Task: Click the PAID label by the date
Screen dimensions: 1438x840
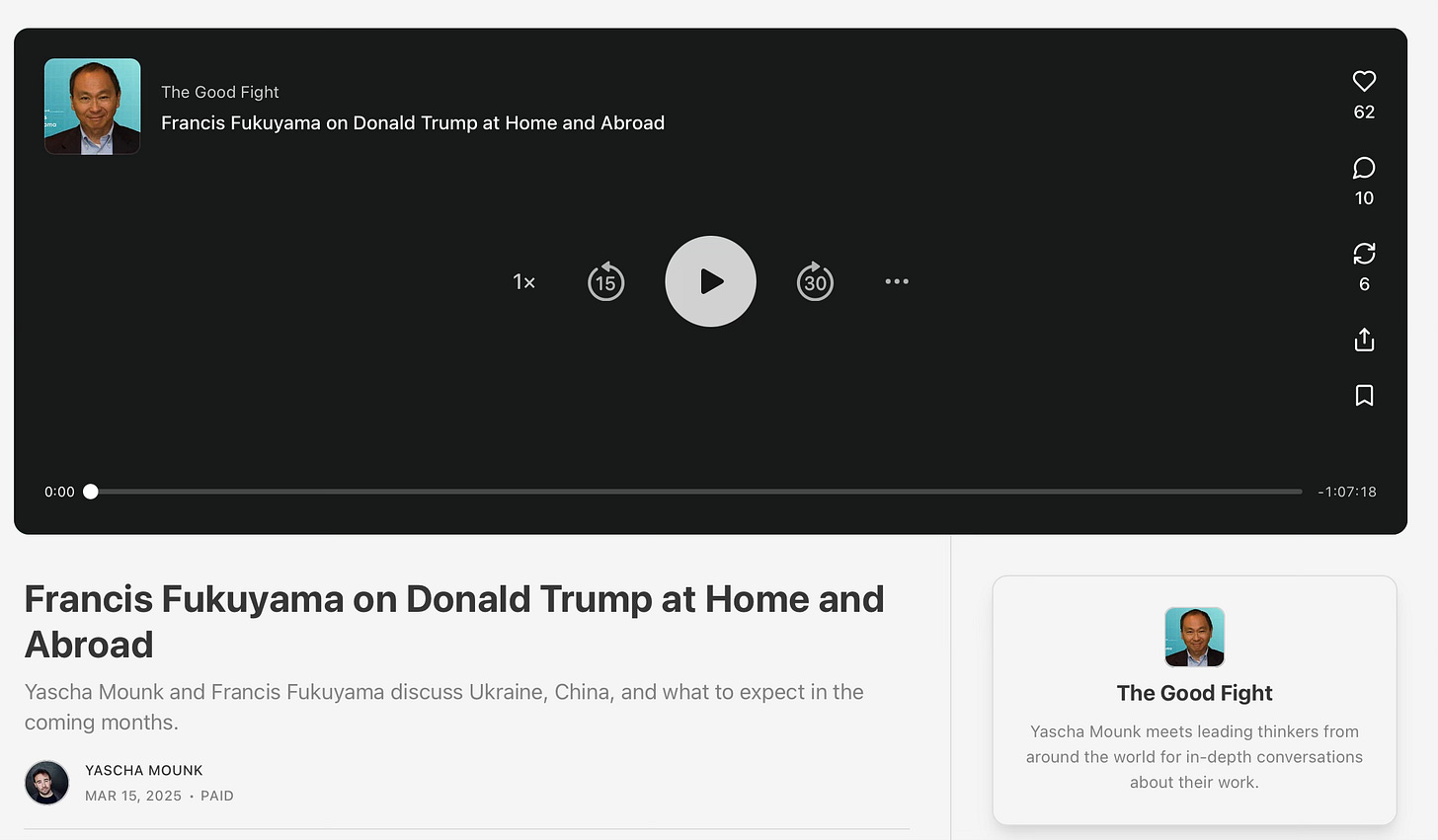Action: pyautogui.click(x=217, y=796)
